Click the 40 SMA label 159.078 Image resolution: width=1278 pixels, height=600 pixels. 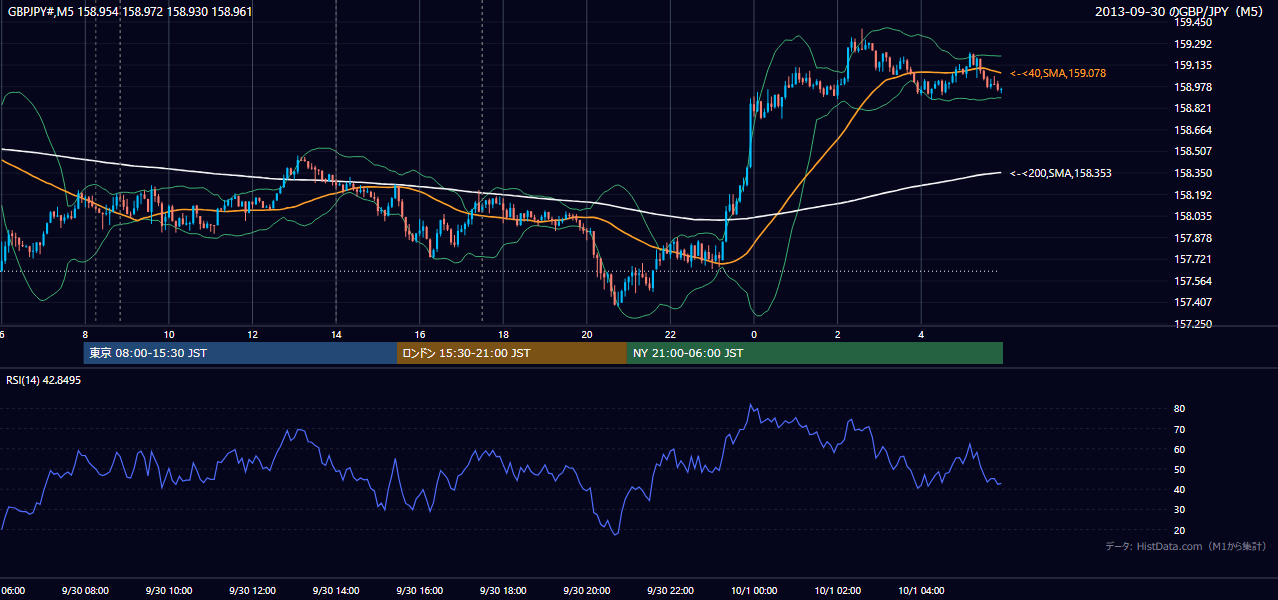(1058, 73)
